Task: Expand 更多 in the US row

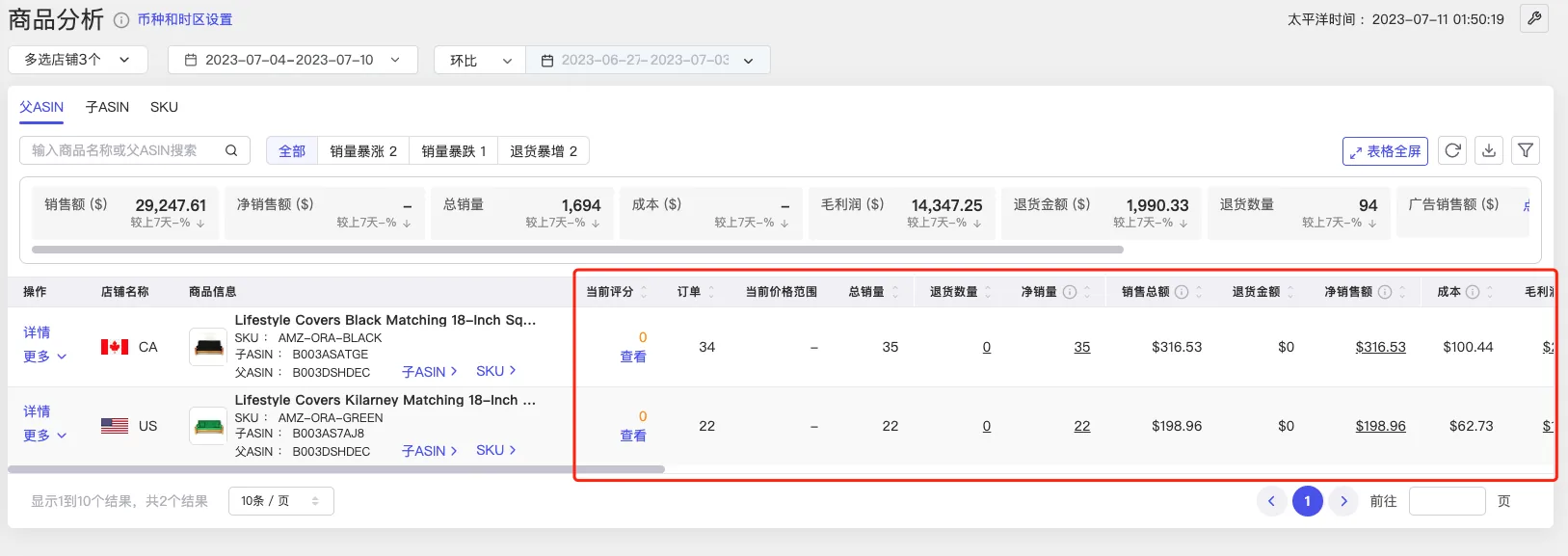Action: coord(44,436)
